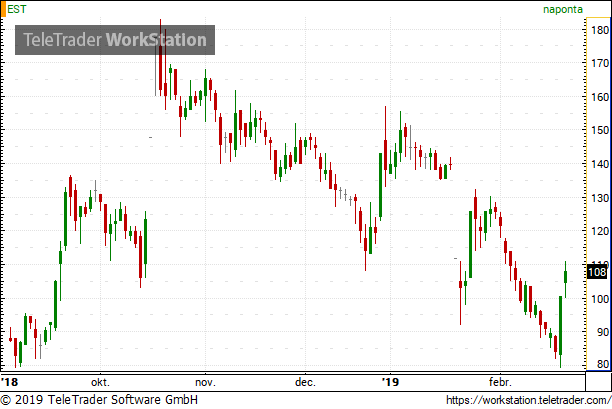Viewport: 612px width, 409px height.
Task: Click the 120 price axis value
Action: [x=600, y=231]
